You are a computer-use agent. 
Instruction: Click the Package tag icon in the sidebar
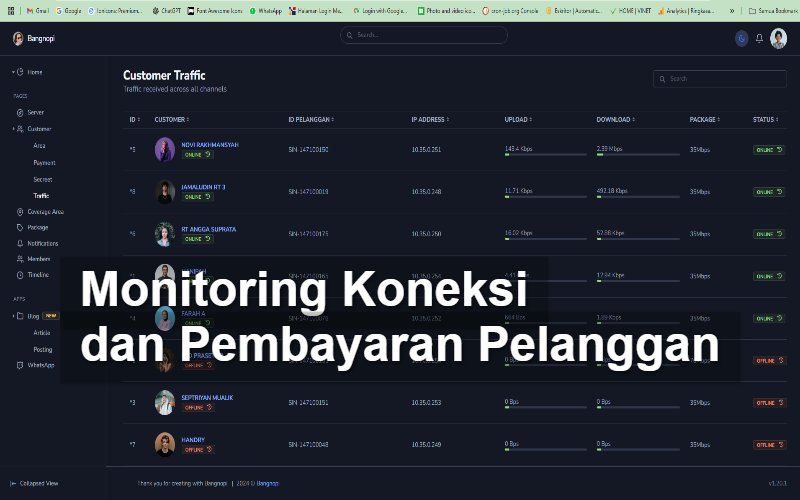(20, 228)
